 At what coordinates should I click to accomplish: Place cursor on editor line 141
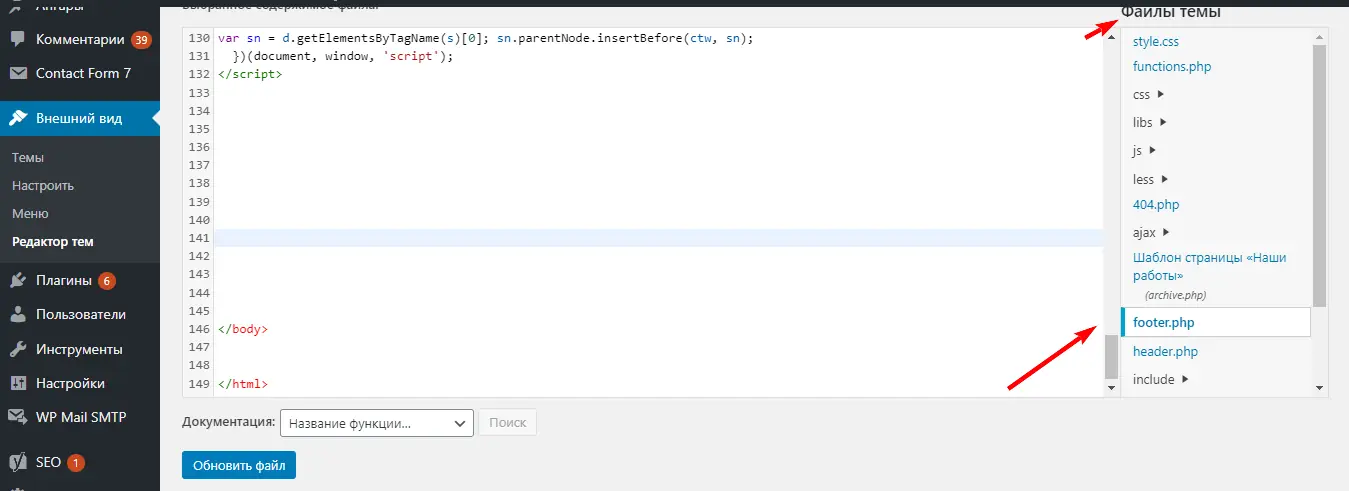(x=659, y=238)
